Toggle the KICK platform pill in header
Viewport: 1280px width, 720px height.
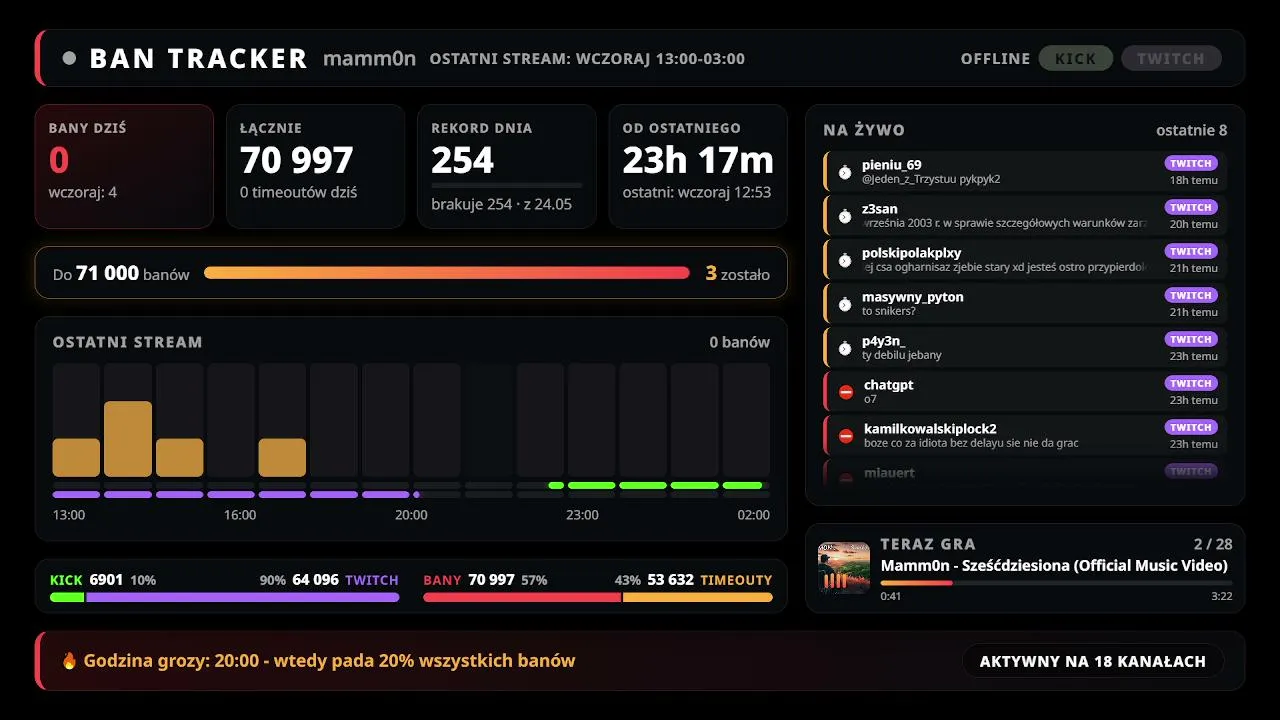tap(1076, 58)
